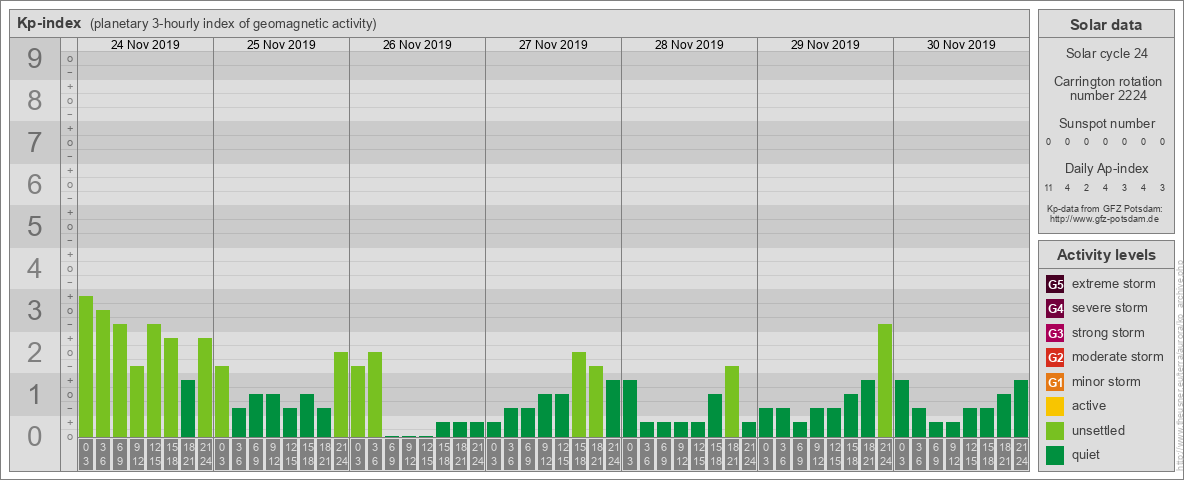Click 'Carrington rotation number 2224' text
Screen dimensions: 1184x480
(1108, 88)
